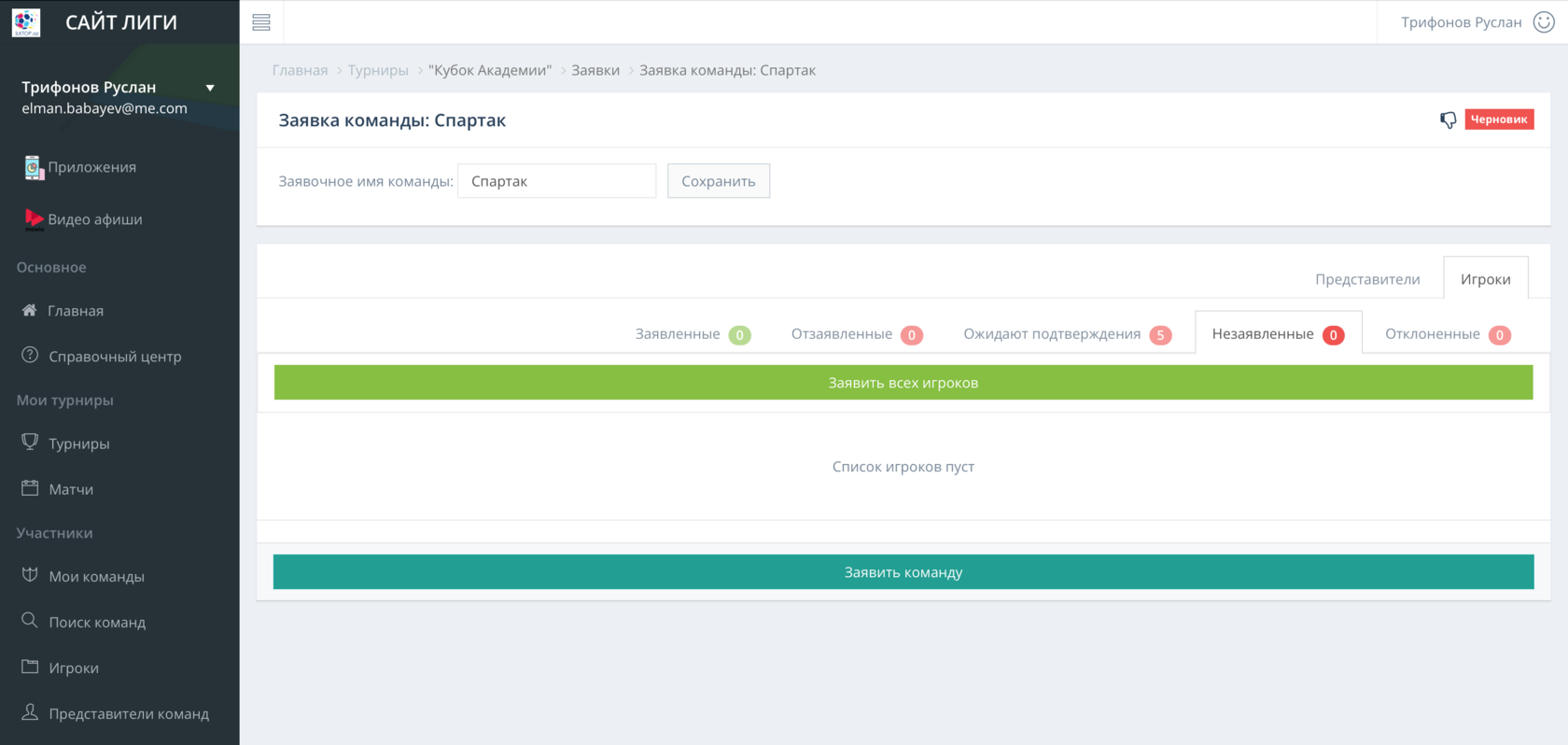The height and width of the screenshot is (745, 1568).
Task: Click the person icon for Представители команд
Action: pos(30,712)
